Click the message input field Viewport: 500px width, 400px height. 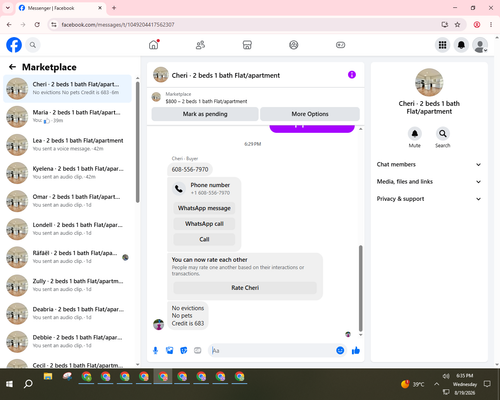[x=272, y=350]
